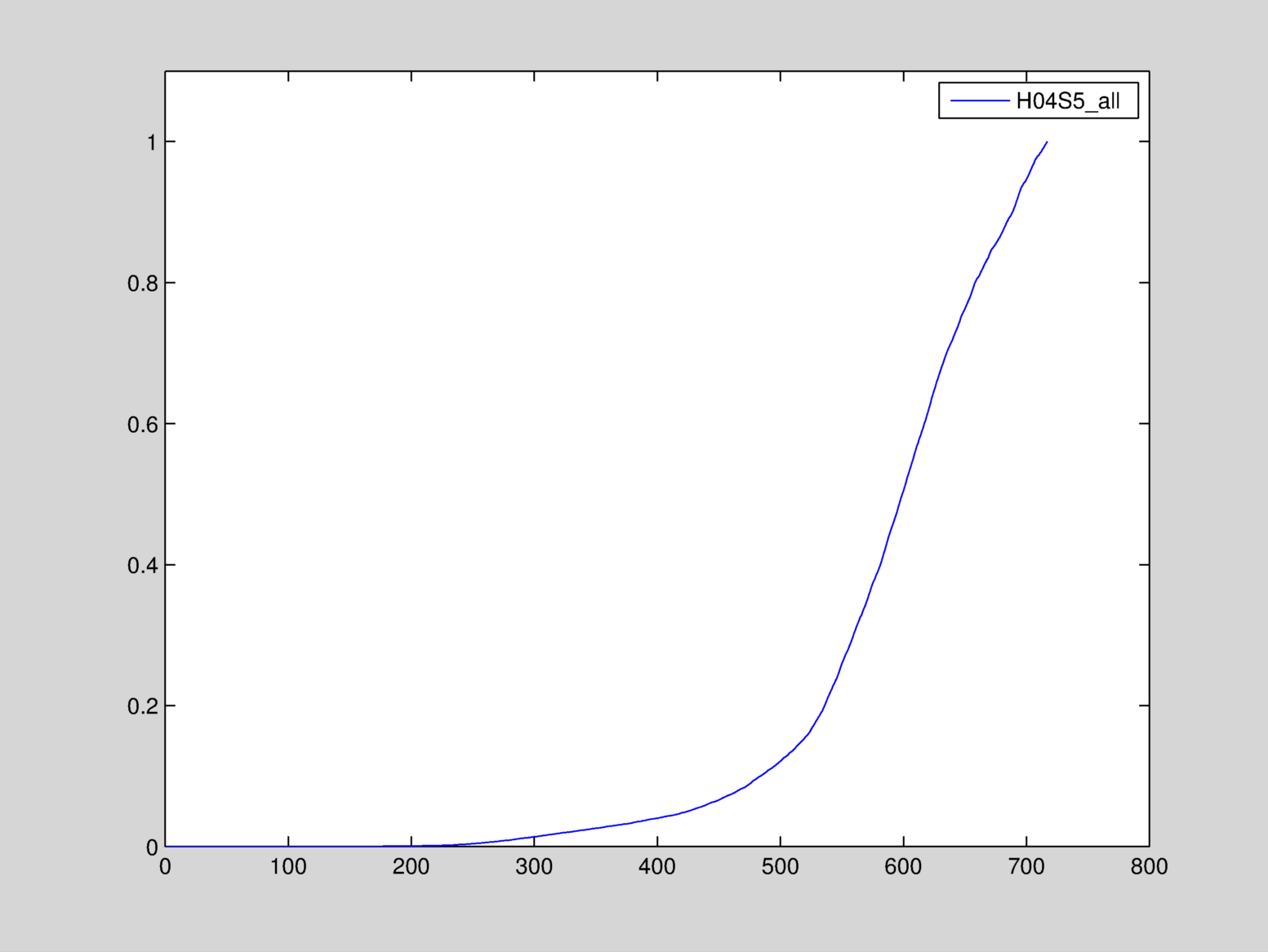Click the x-axis tick label 400
1268x952 pixels.
click(x=657, y=867)
